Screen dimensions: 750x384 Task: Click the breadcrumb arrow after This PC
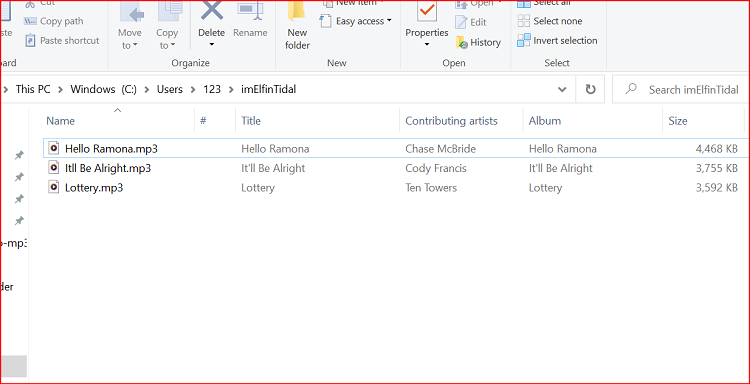61,89
